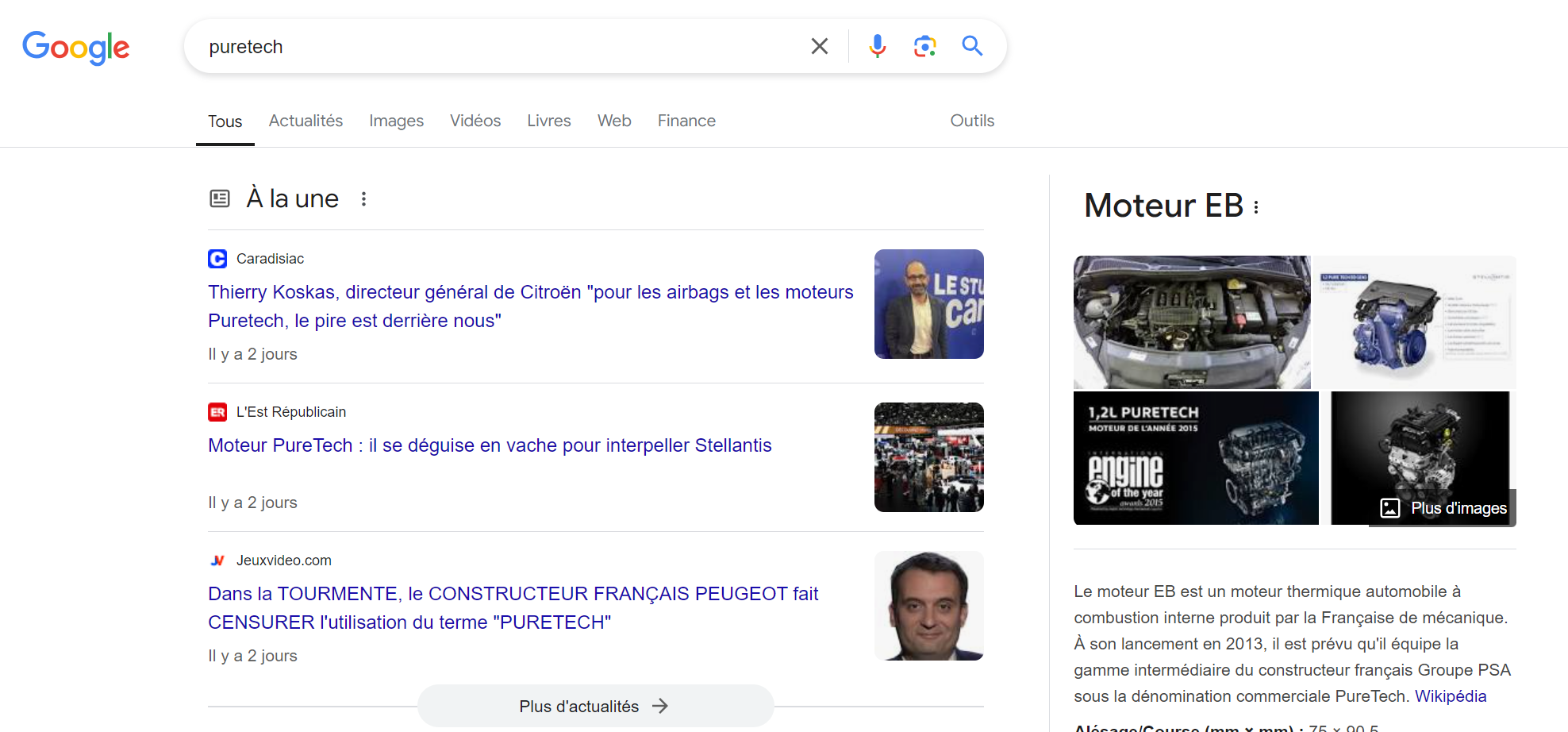Open the Jeuxvideo.com article portrait thumbnail
1568x732 pixels.
coord(929,606)
